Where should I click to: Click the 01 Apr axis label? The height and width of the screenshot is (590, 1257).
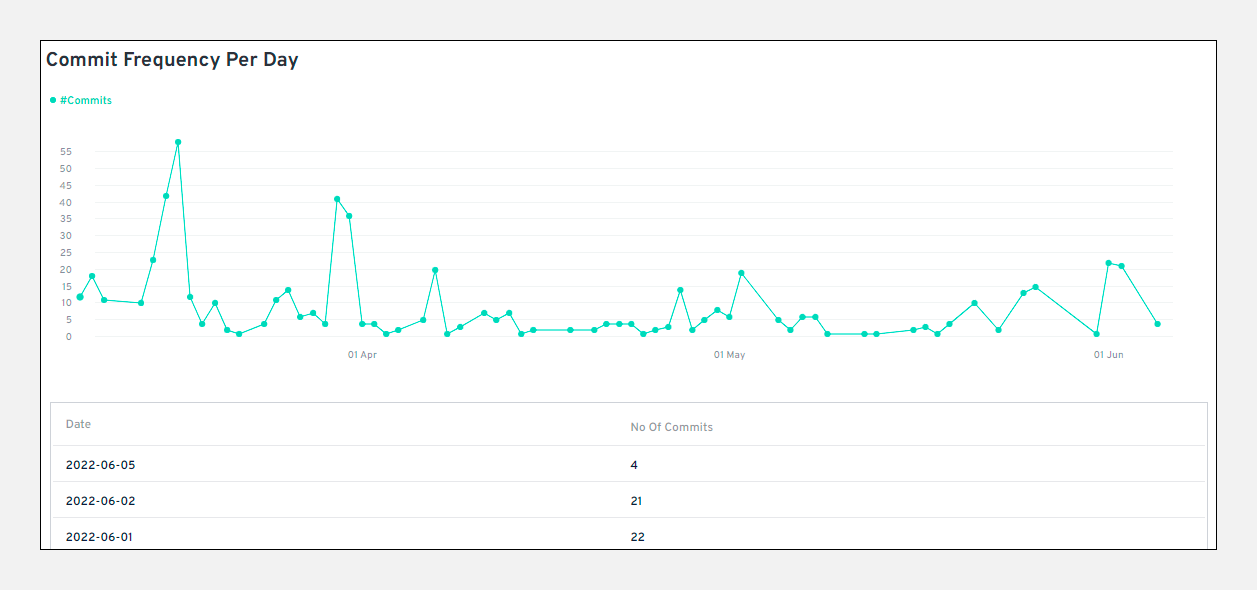point(363,354)
